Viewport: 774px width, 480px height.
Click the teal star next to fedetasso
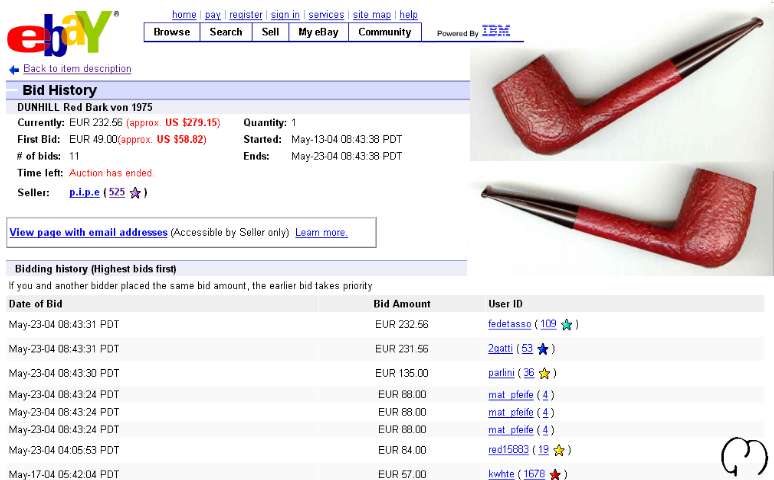(x=567, y=324)
